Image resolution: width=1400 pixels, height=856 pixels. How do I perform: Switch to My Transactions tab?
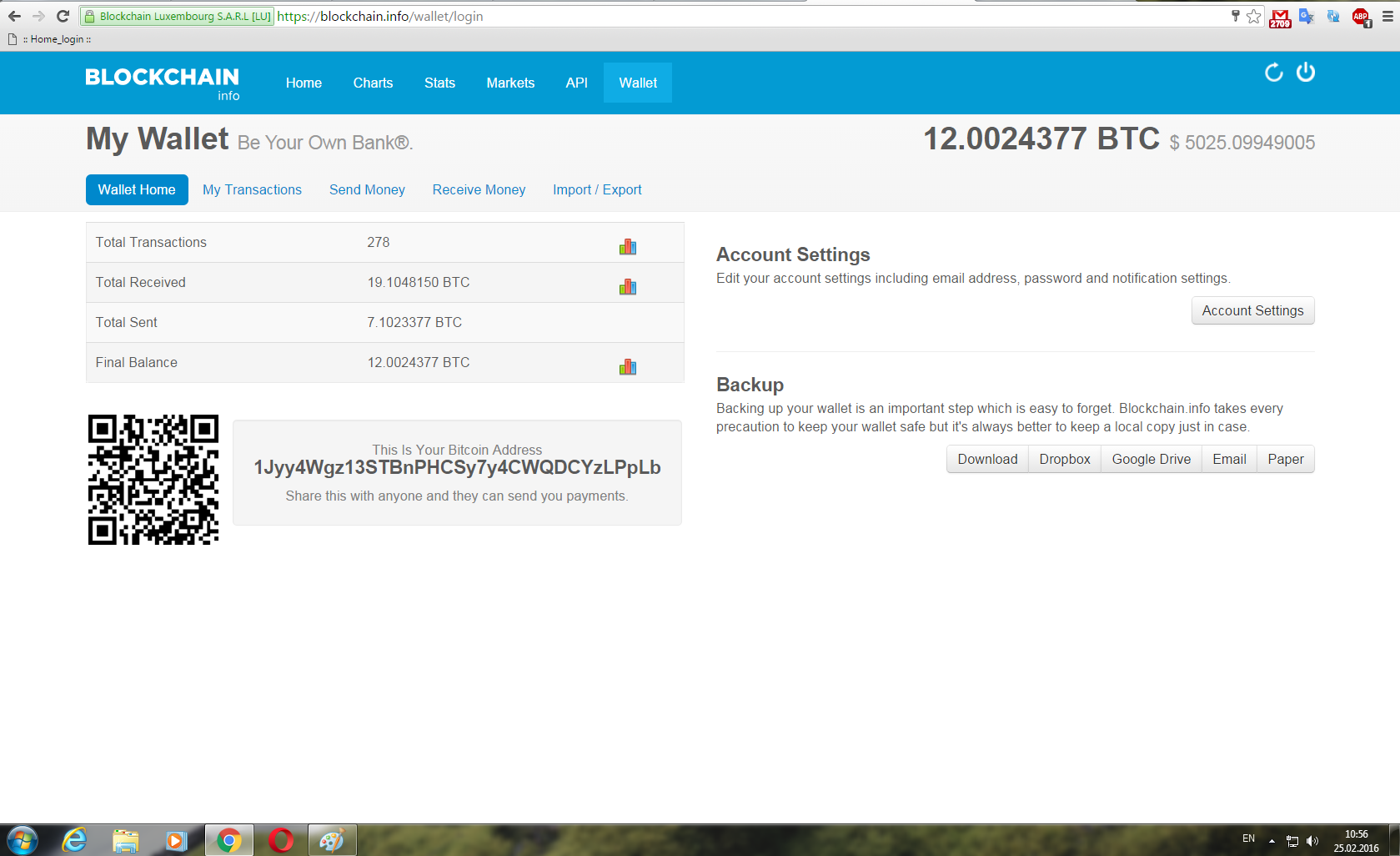tap(252, 189)
